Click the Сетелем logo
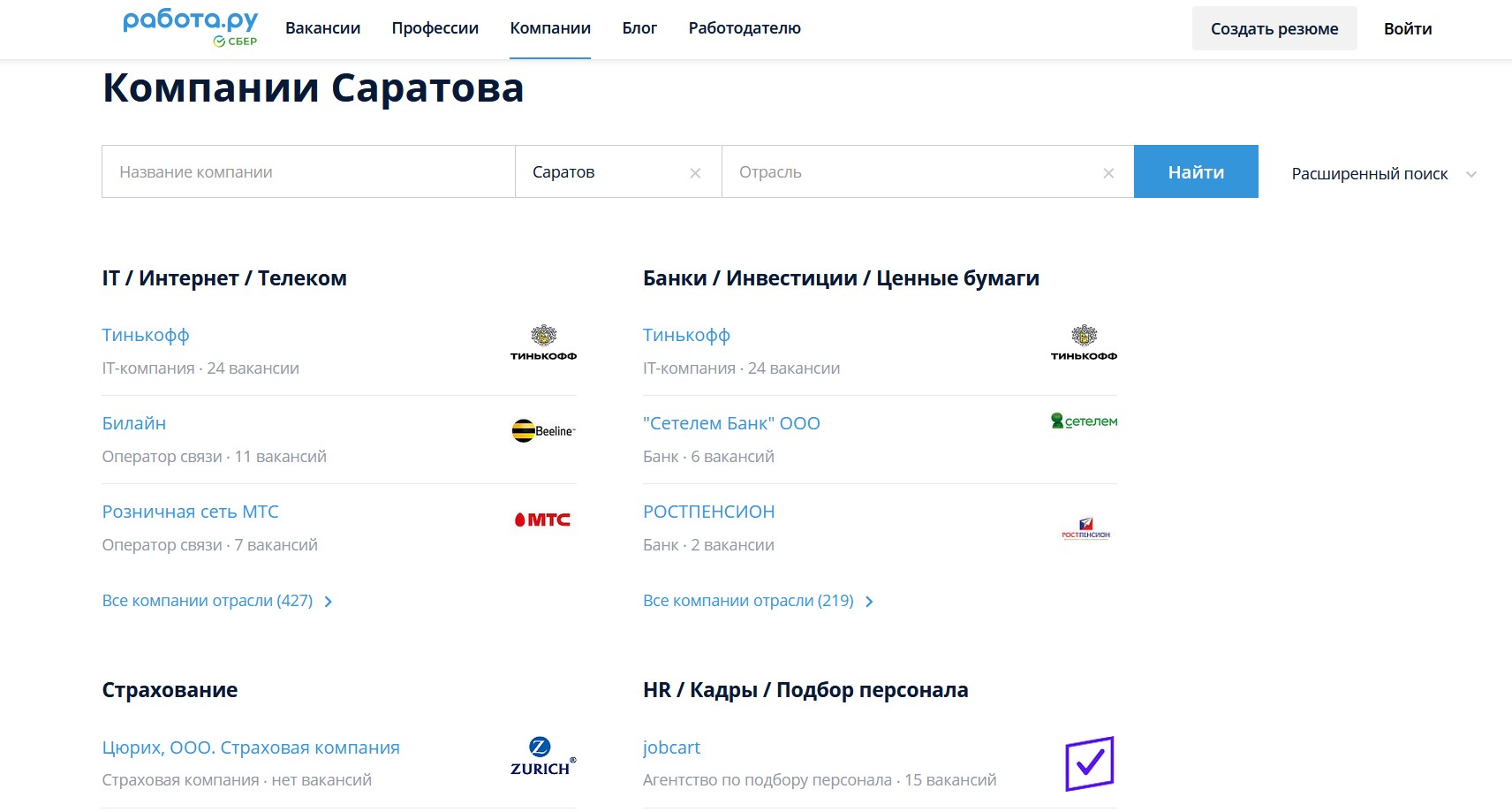This screenshot has height=812, width=1512. coord(1084,421)
